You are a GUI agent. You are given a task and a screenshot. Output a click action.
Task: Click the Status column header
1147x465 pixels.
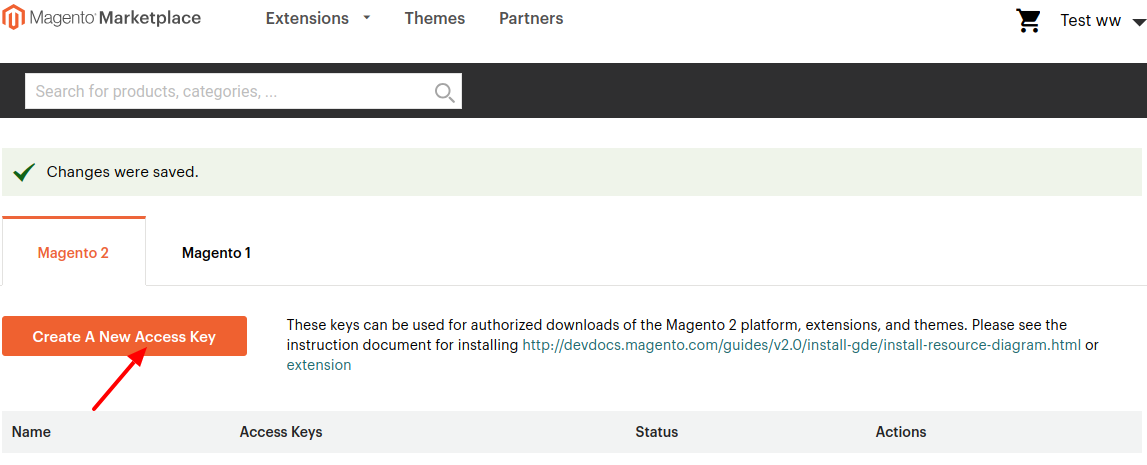point(656,432)
